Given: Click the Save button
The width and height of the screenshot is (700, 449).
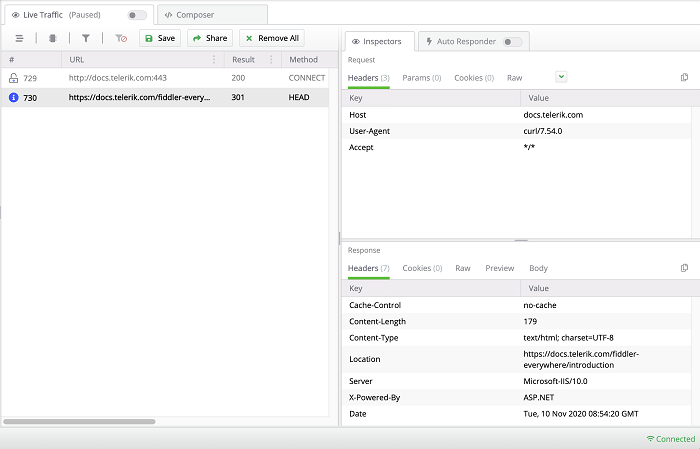Looking at the screenshot, I should (160, 38).
